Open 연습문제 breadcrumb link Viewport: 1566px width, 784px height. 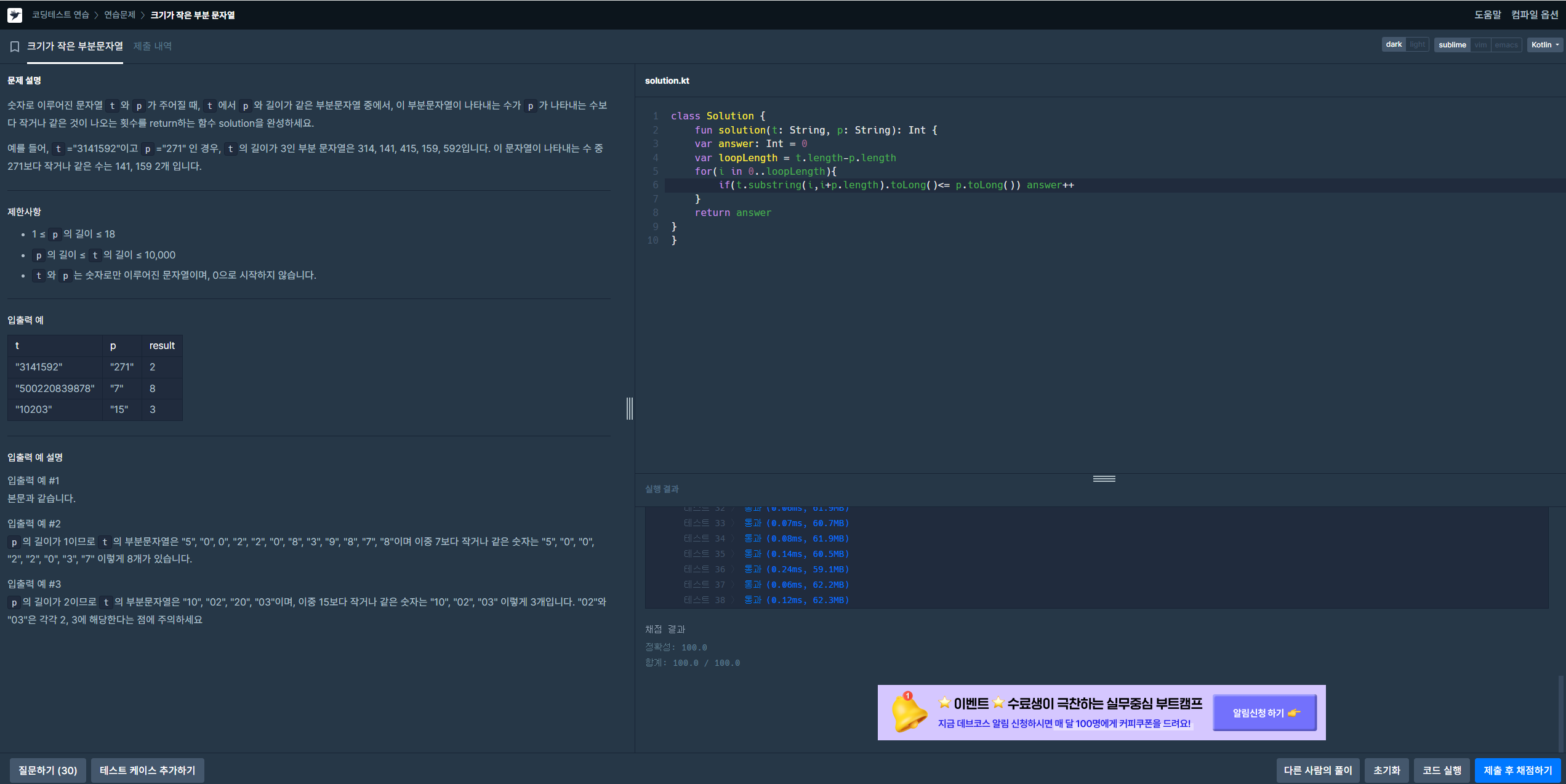coord(119,15)
